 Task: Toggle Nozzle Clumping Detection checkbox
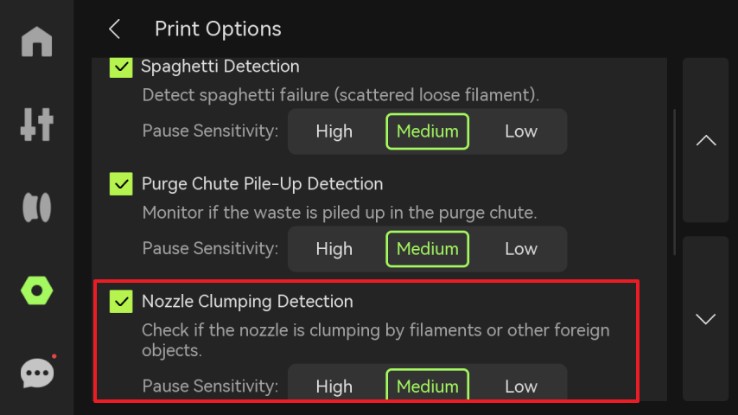(x=122, y=301)
